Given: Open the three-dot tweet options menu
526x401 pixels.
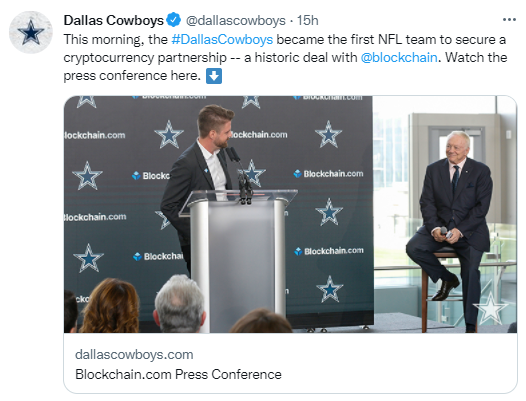Looking at the screenshot, I should tap(509, 20).
